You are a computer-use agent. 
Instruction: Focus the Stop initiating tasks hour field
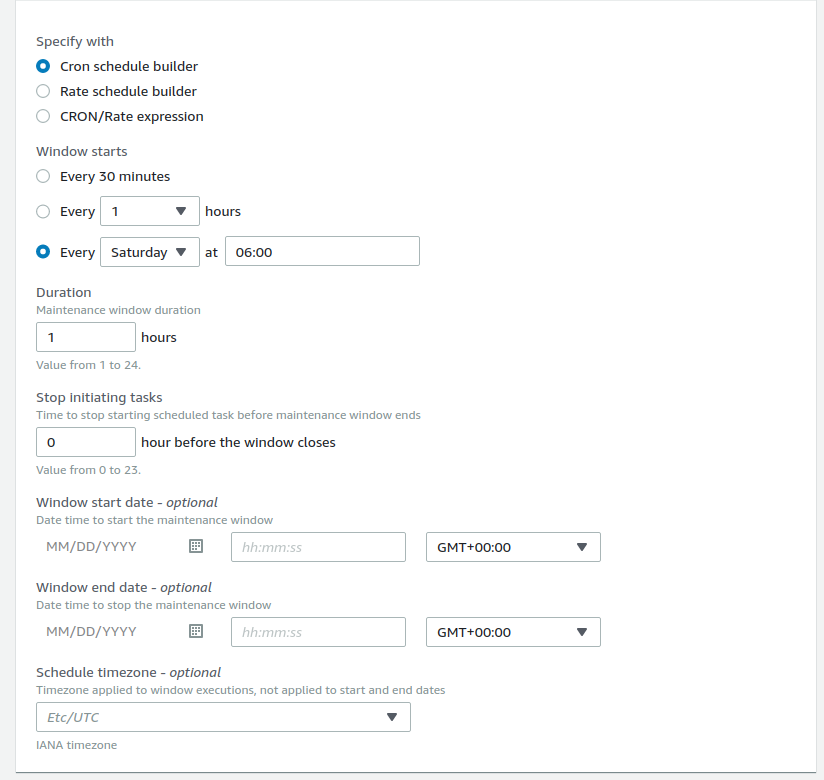(x=86, y=442)
